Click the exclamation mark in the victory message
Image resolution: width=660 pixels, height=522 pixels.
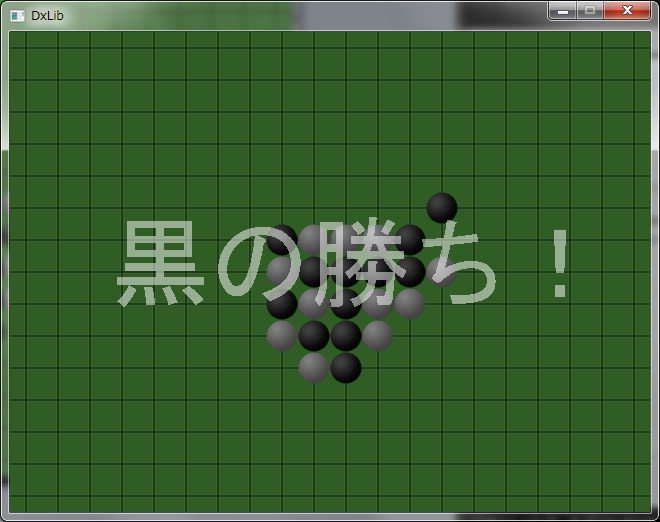[560, 265]
